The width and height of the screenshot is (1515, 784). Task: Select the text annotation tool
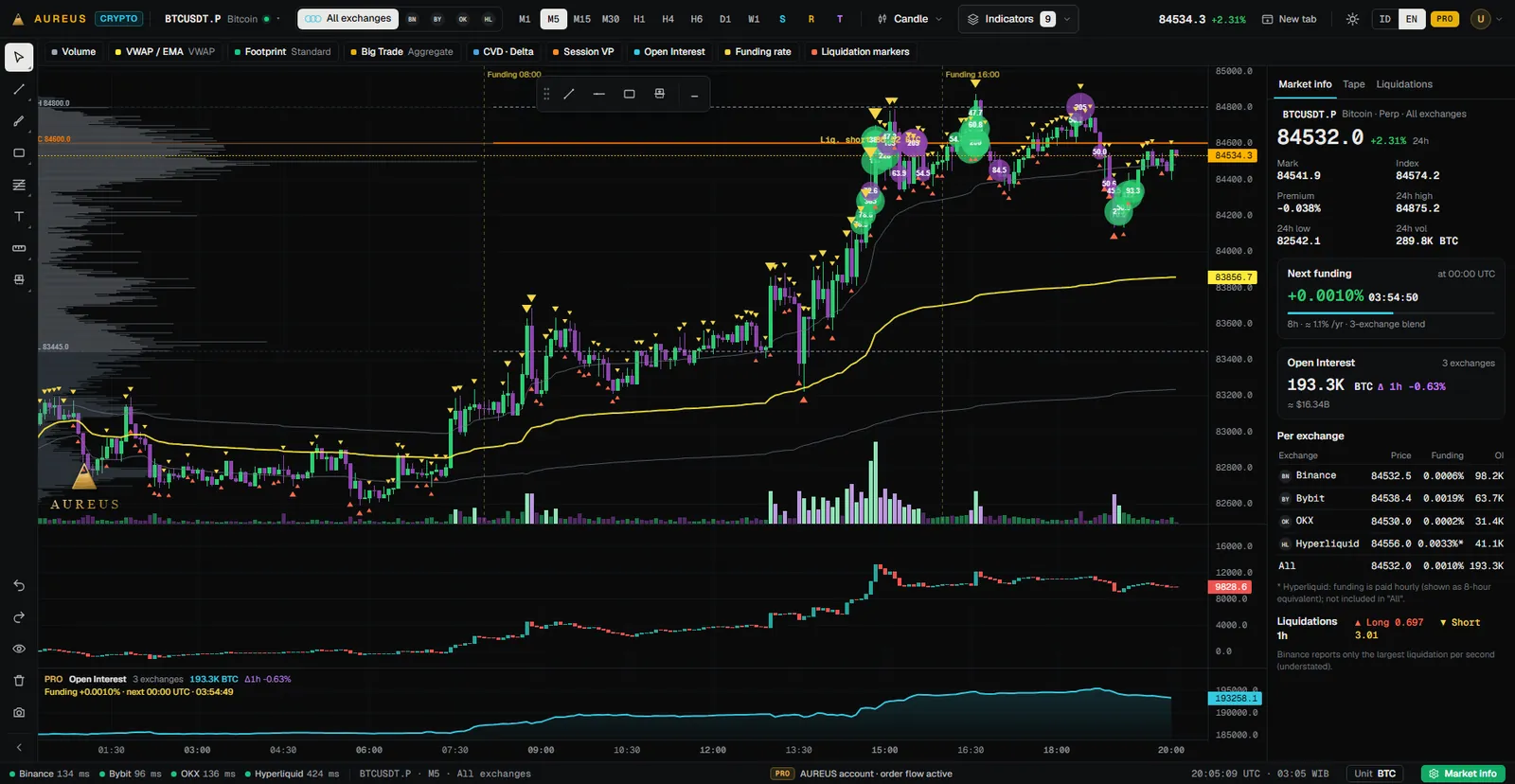[x=19, y=217]
